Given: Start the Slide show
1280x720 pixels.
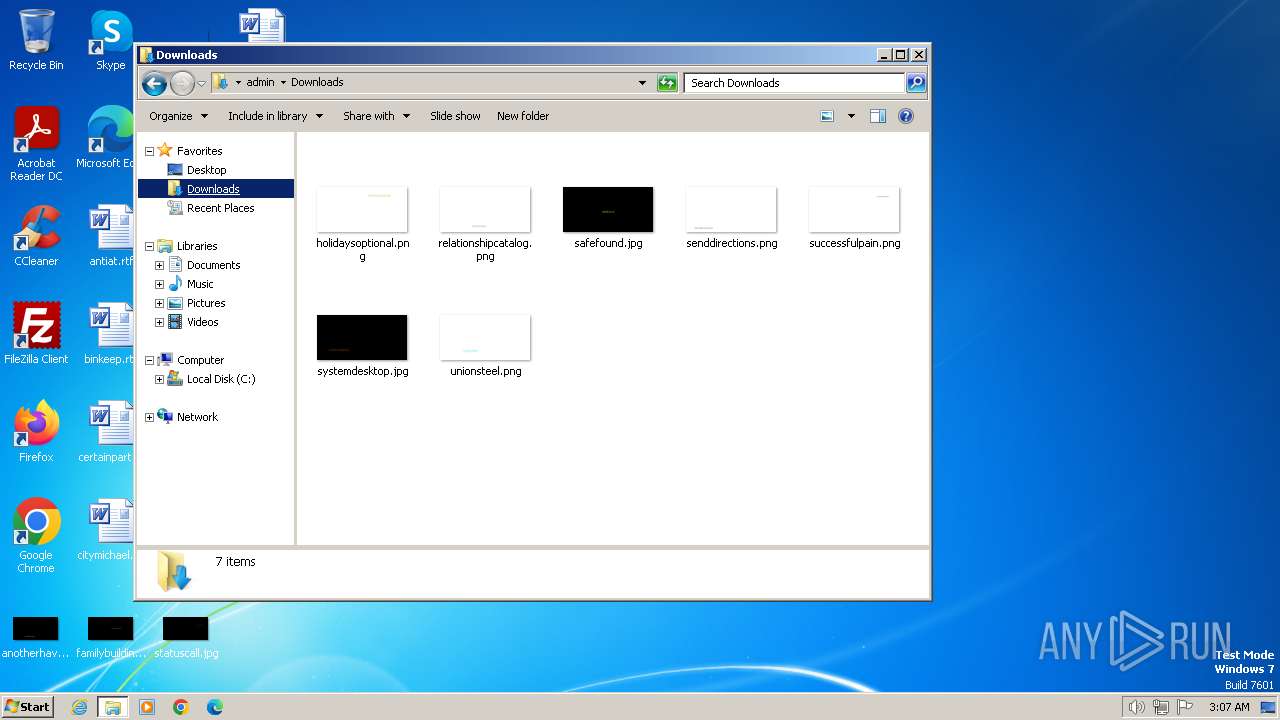Looking at the screenshot, I should pos(455,116).
